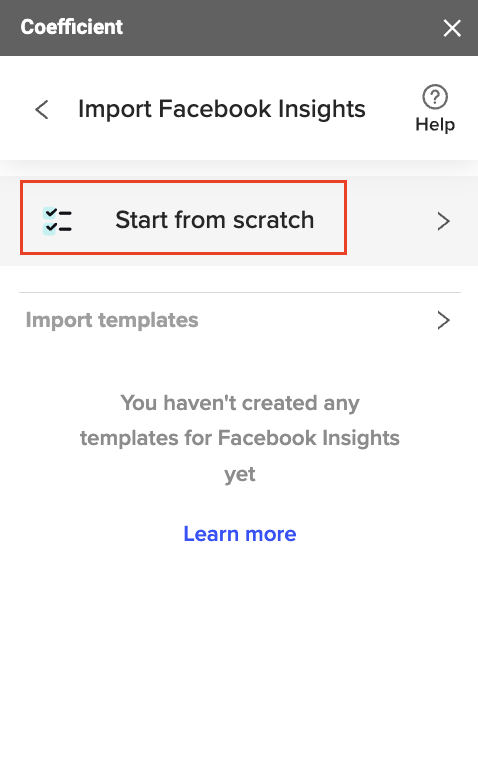This screenshot has height=774, width=478.
Task: Follow the Learn more link
Action: [x=239, y=534]
